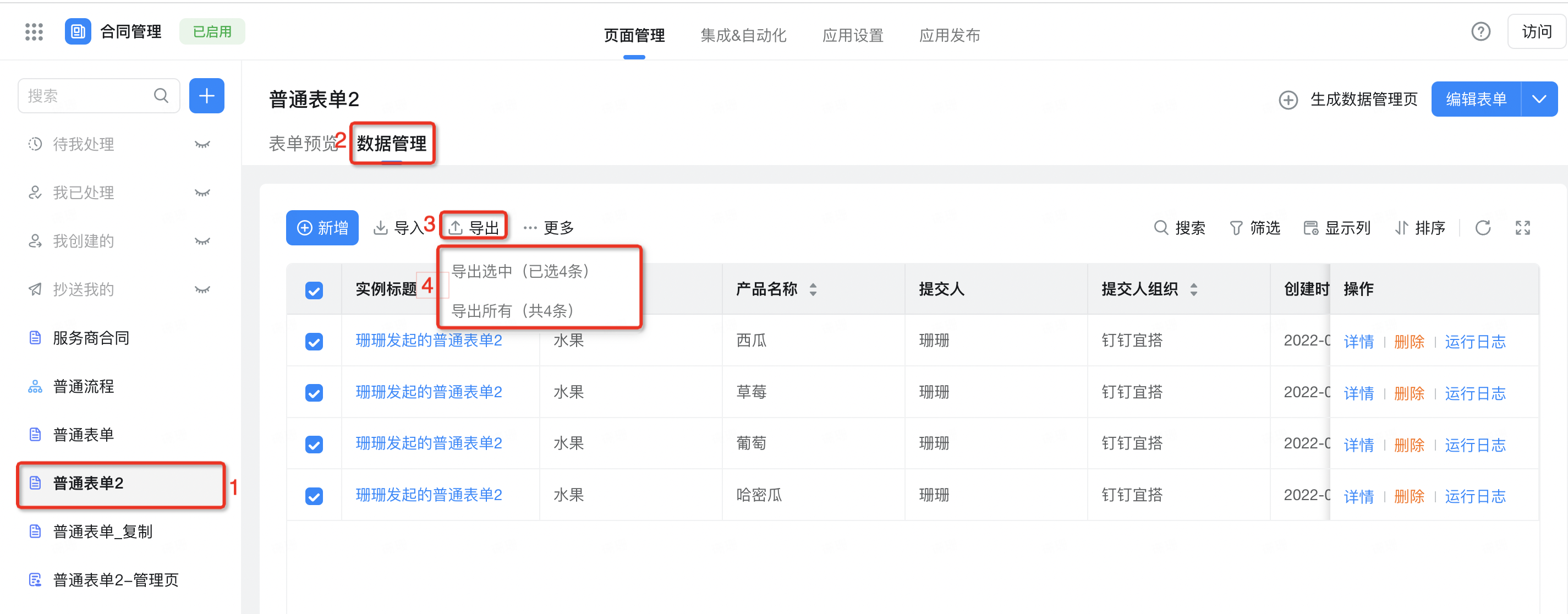The width and height of the screenshot is (1568, 614).
Task: Open the 筛选 filter tool
Action: click(1254, 228)
